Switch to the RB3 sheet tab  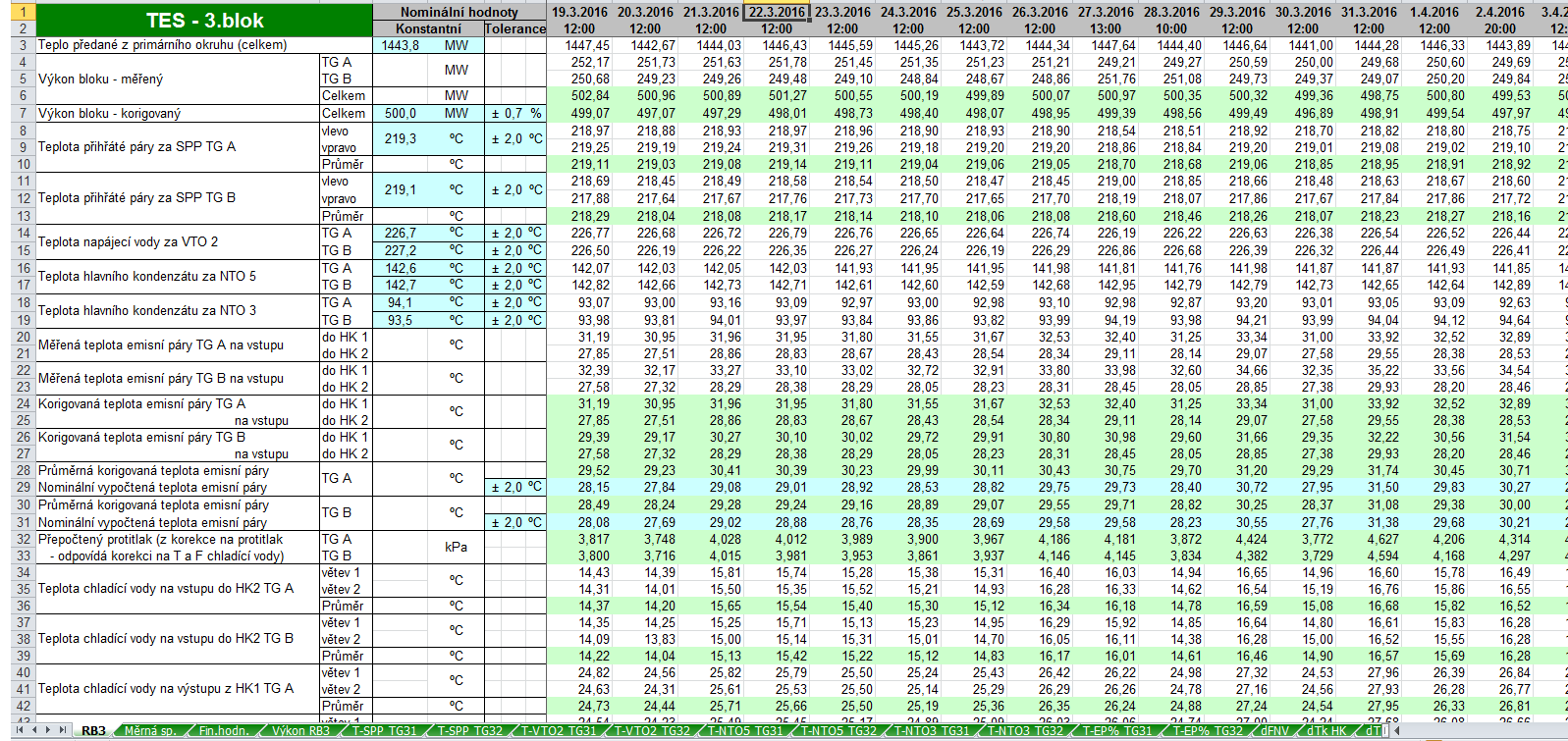(x=93, y=730)
